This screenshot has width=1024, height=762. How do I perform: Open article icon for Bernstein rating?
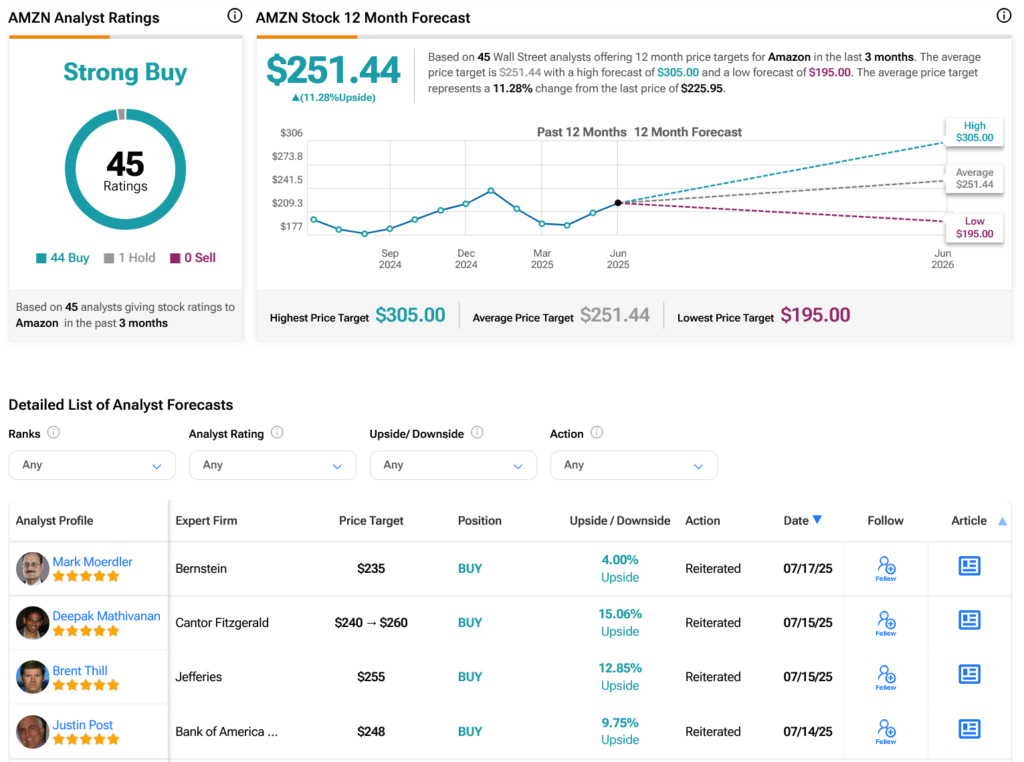click(x=969, y=566)
